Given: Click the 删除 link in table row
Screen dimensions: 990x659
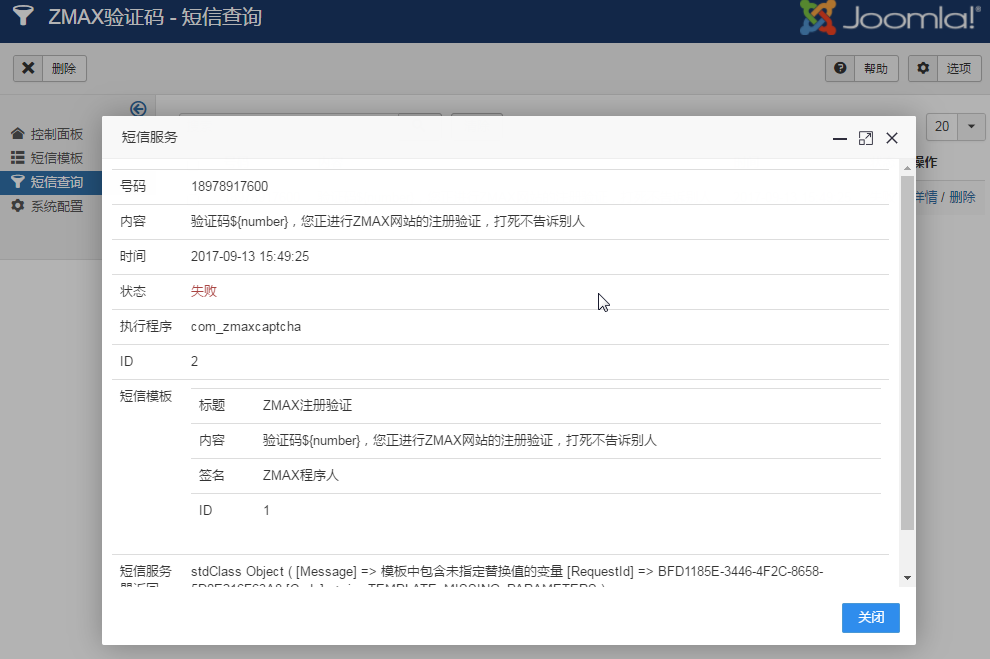Looking at the screenshot, I should (962, 197).
